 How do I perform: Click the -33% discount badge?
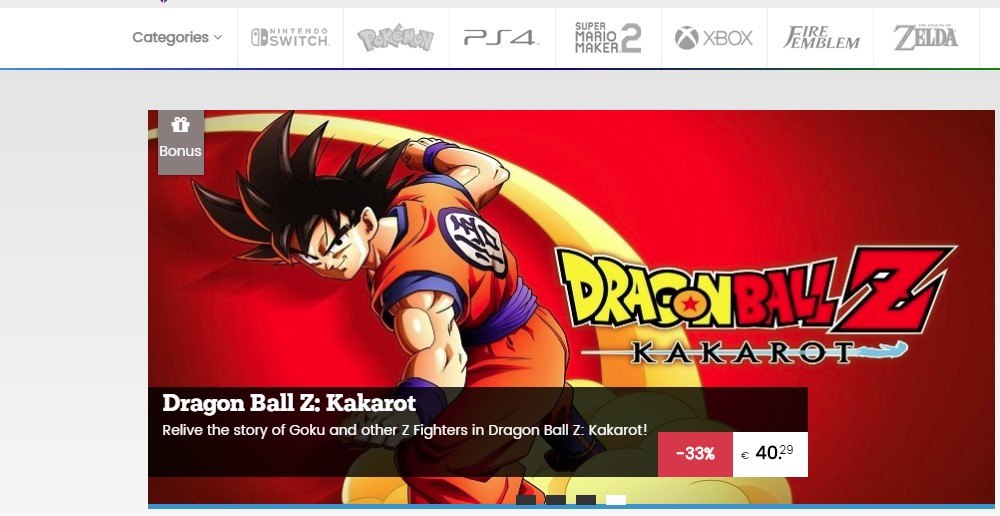tap(695, 454)
